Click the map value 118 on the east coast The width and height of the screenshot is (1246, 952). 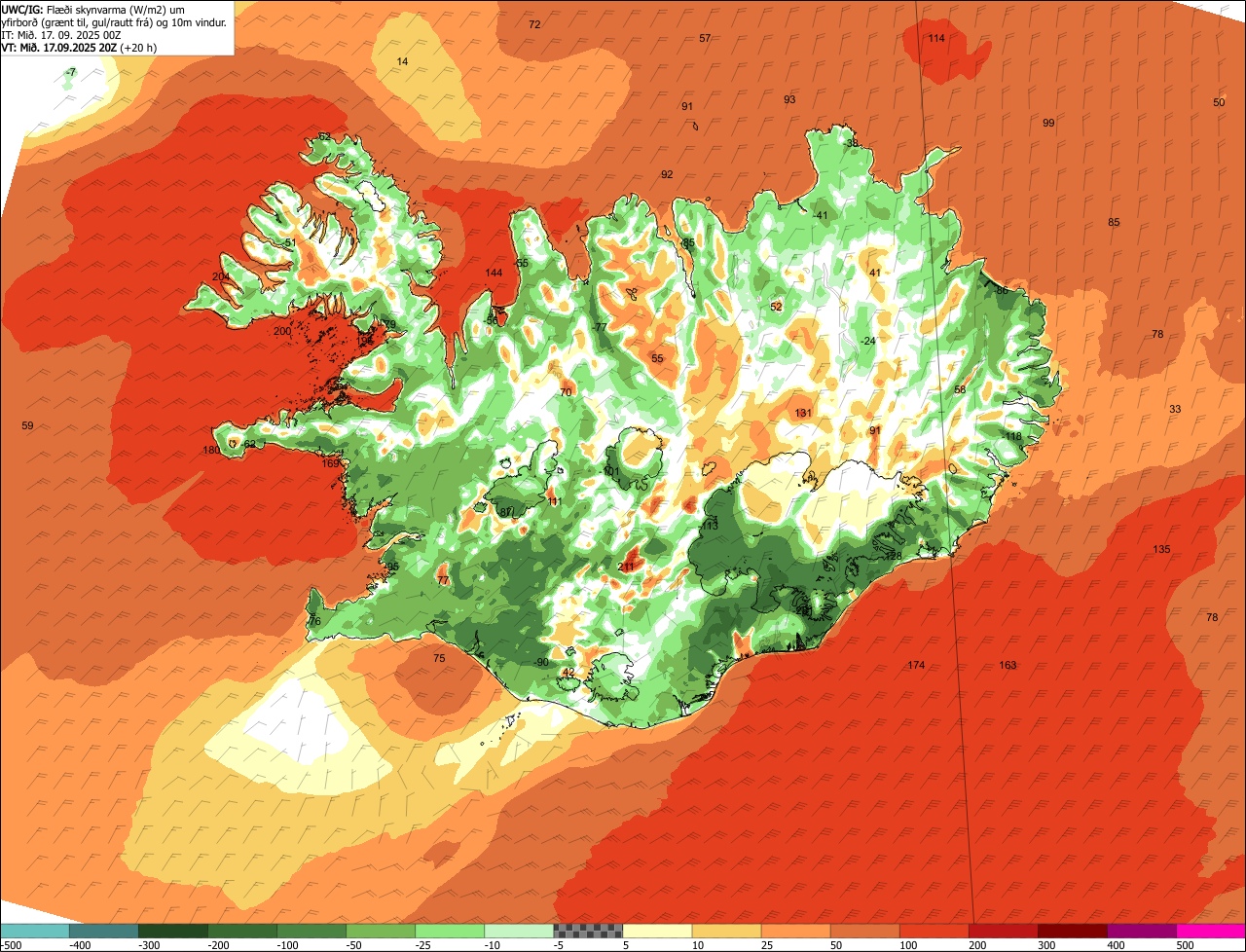[1013, 436]
